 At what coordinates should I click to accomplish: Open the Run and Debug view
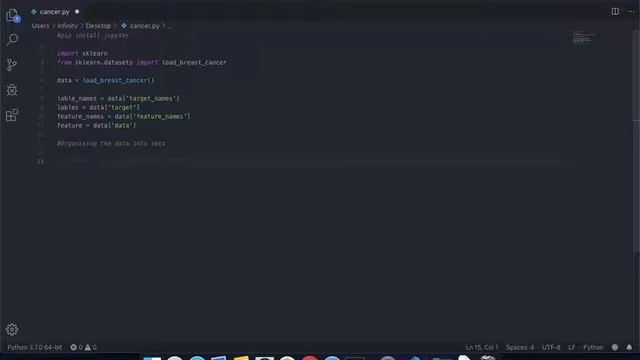pyautogui.click(x=12, y=90)
